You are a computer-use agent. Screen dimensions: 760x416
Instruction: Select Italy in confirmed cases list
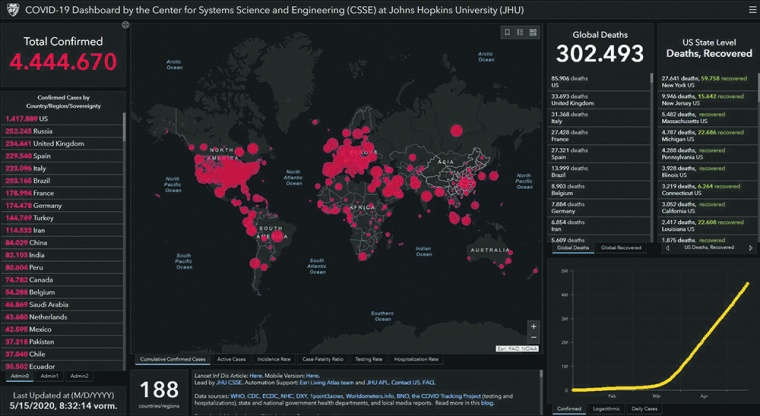tap(62, 168)
